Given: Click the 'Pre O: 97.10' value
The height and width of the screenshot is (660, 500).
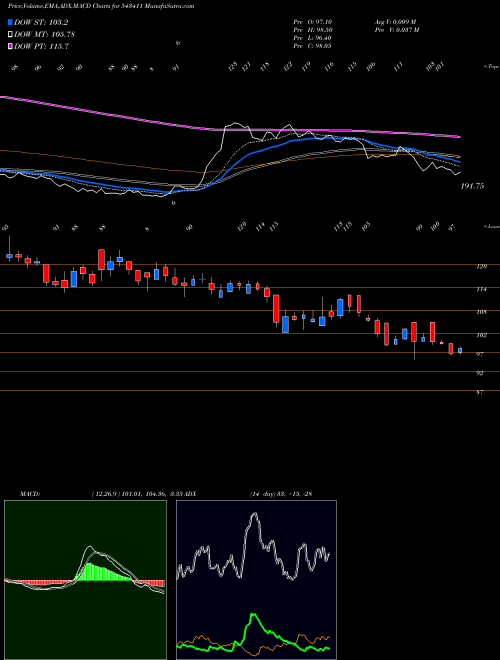Looking at the screenshot, I should coord(312,22).
